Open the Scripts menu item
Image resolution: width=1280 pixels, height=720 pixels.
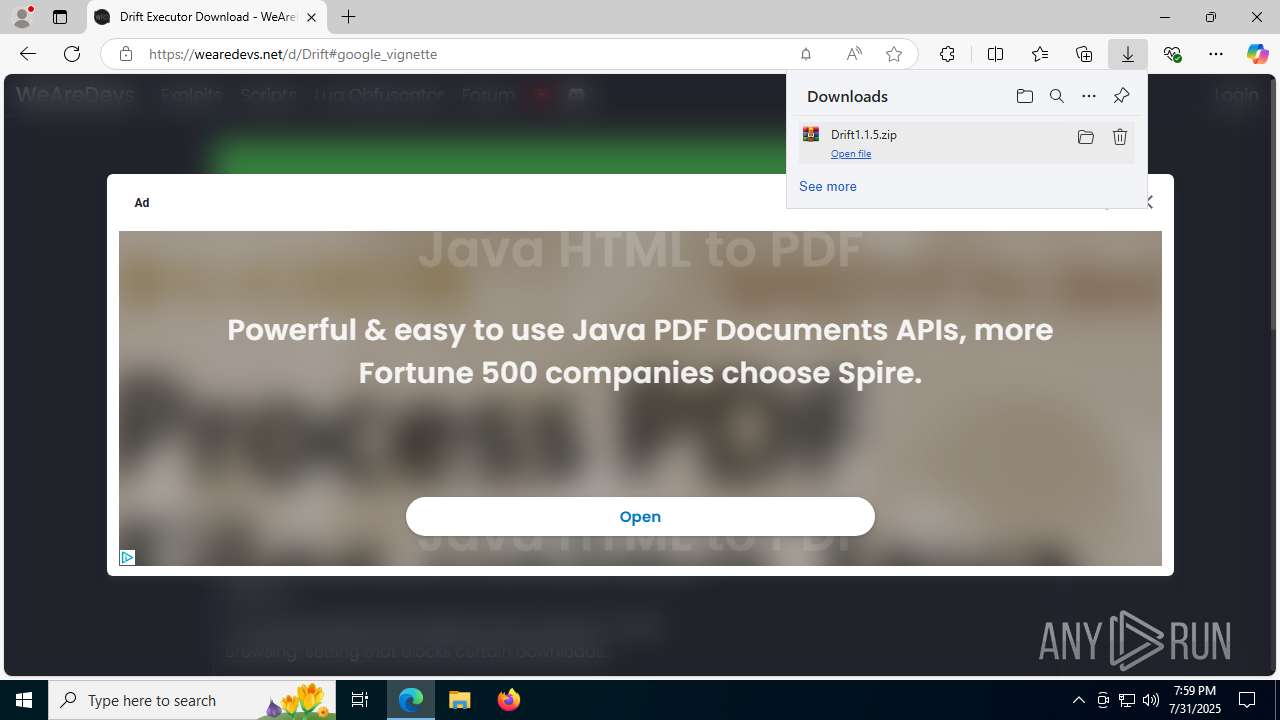point(268,95)
